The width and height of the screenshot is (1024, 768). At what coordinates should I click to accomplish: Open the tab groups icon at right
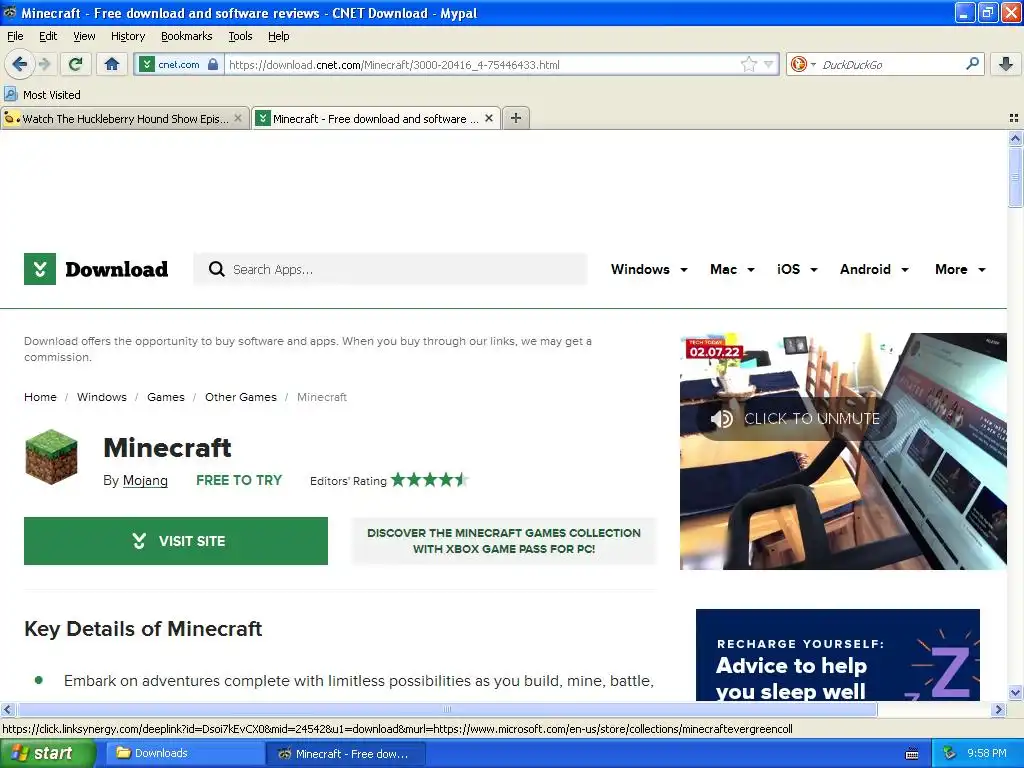coord(1014,118)
